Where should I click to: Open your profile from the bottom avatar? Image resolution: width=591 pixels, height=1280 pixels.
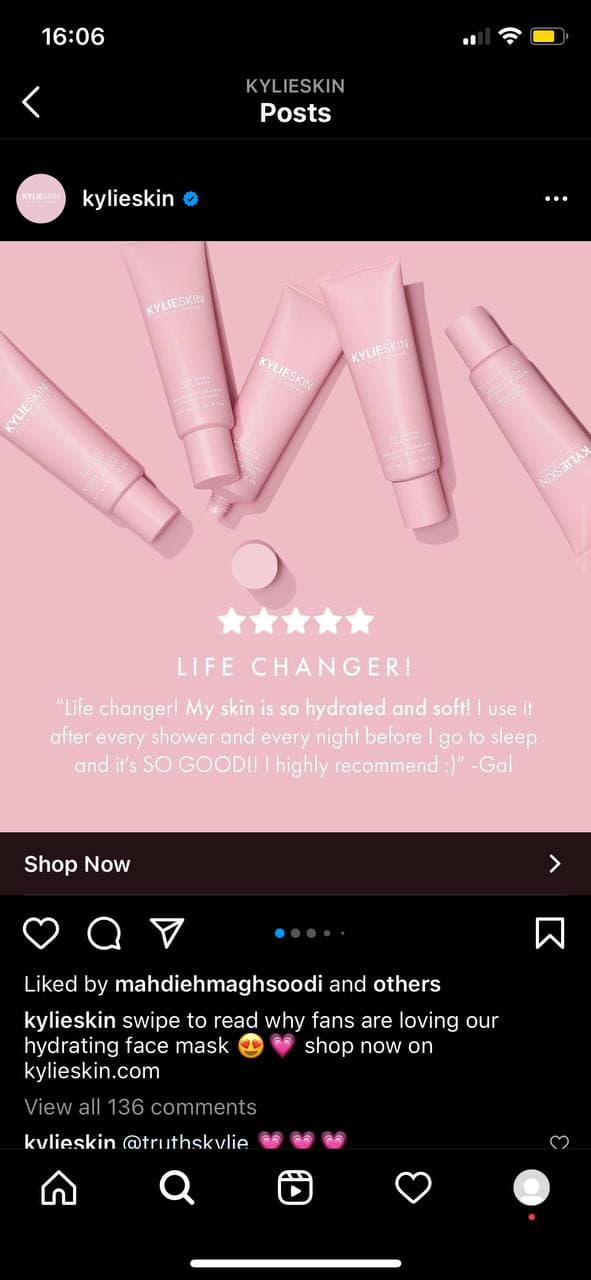(531, 1188)
